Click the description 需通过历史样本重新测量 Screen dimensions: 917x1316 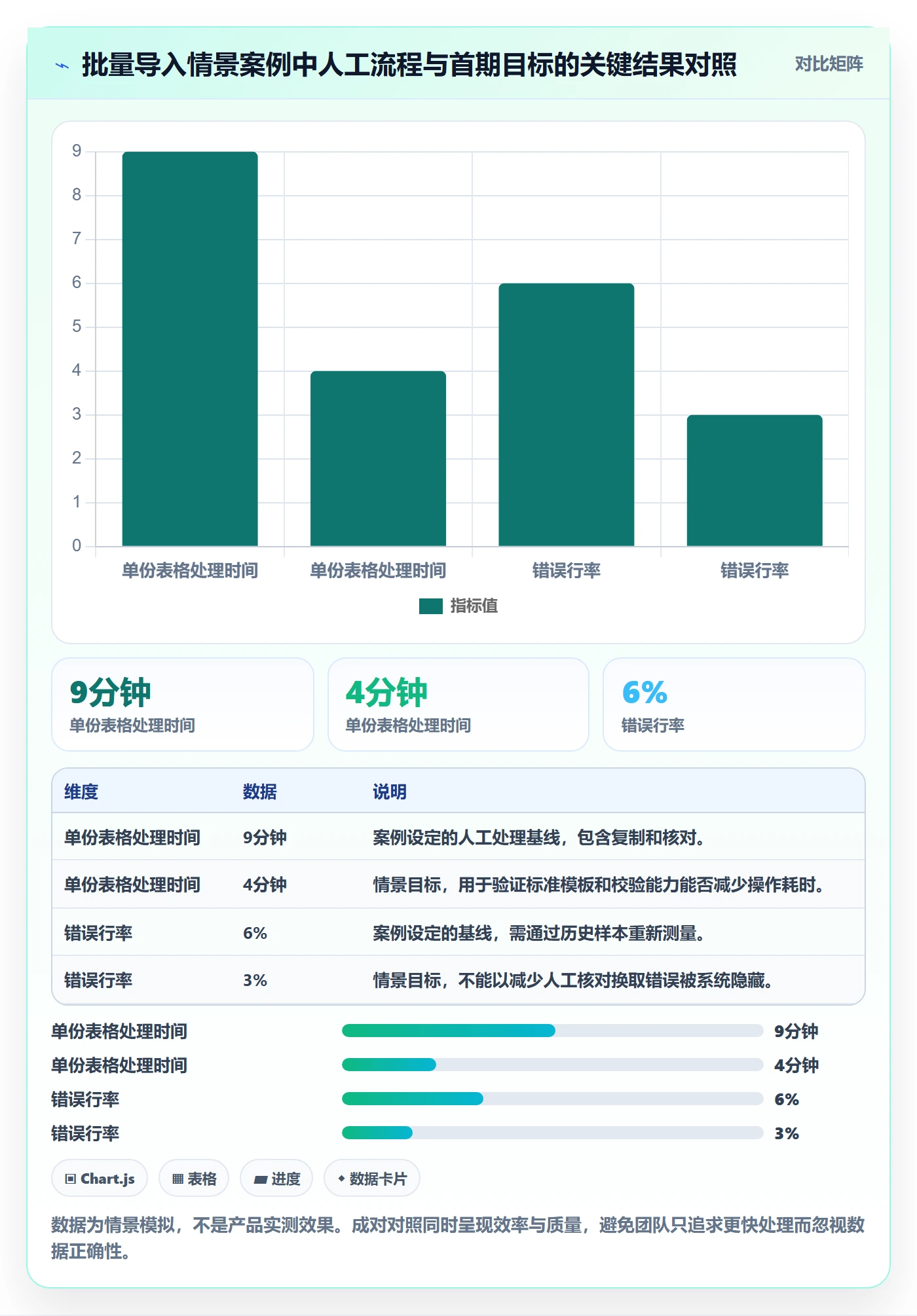538,933
